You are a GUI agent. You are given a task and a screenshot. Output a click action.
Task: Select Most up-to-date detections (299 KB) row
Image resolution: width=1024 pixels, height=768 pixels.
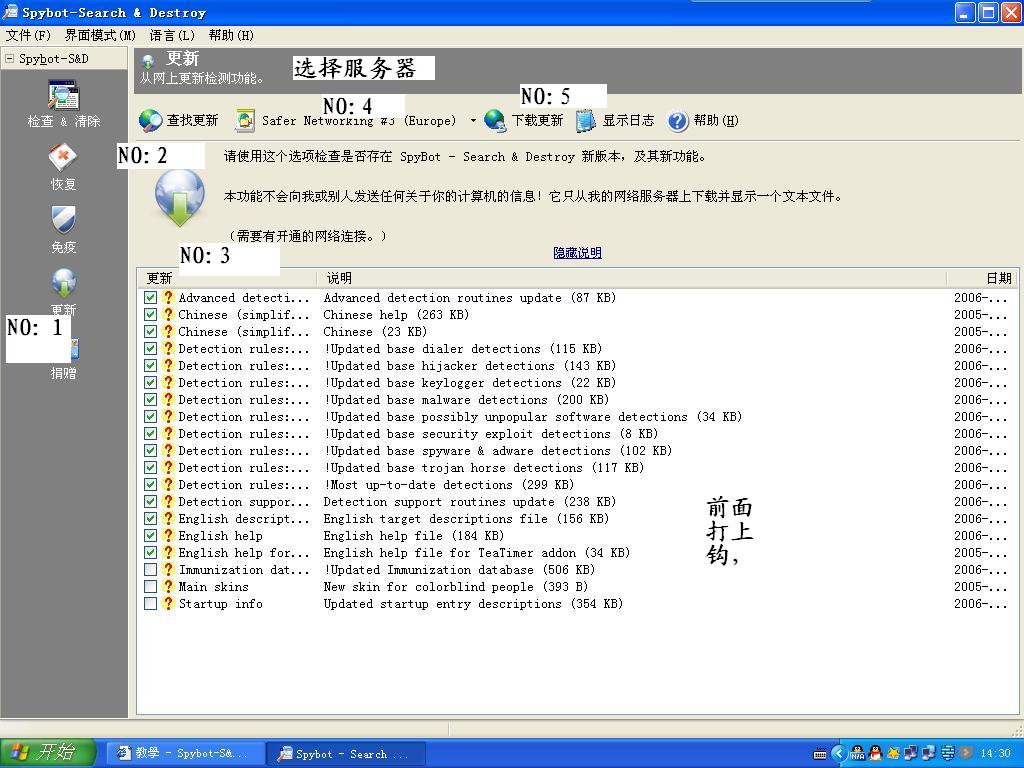[x=575, y=485]
